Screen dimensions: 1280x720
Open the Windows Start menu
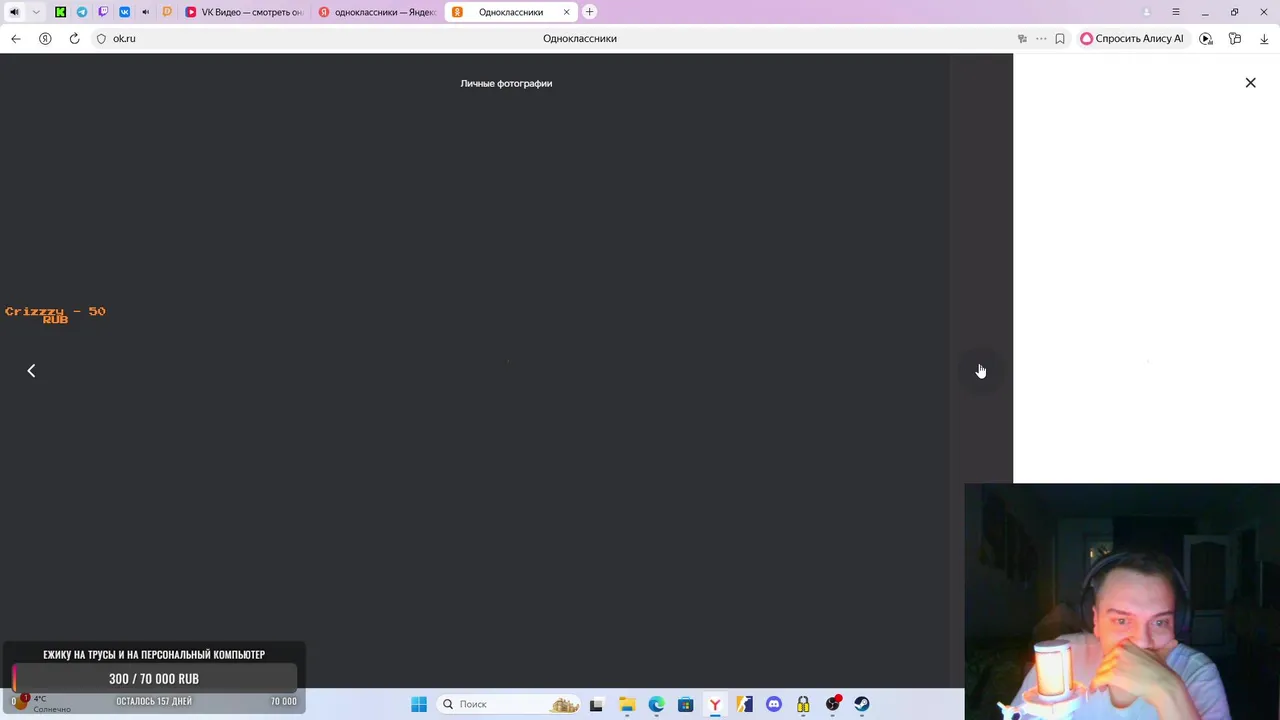419,704
